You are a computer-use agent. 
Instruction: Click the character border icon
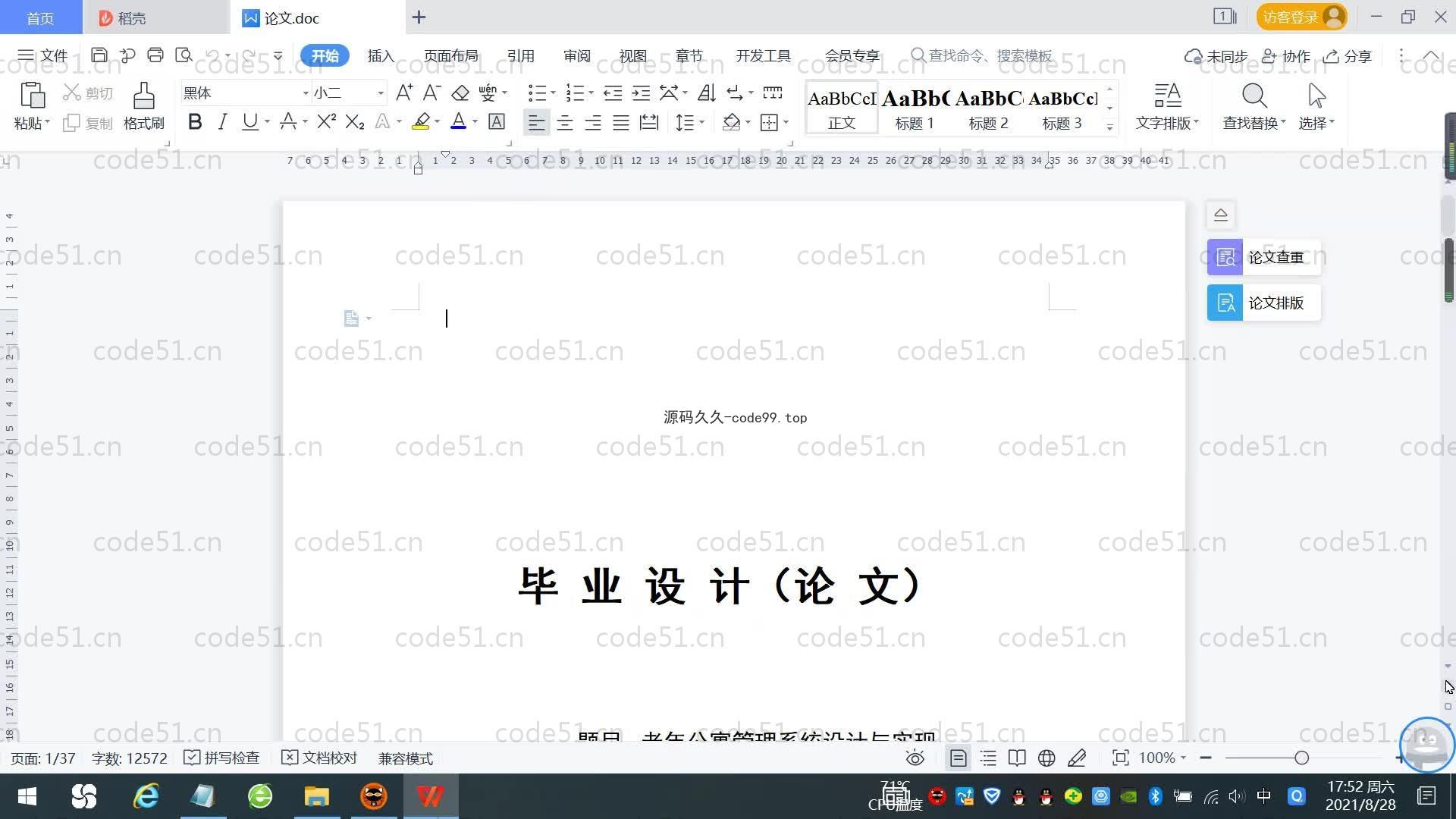pyautogui.click(x=497, y=121)
